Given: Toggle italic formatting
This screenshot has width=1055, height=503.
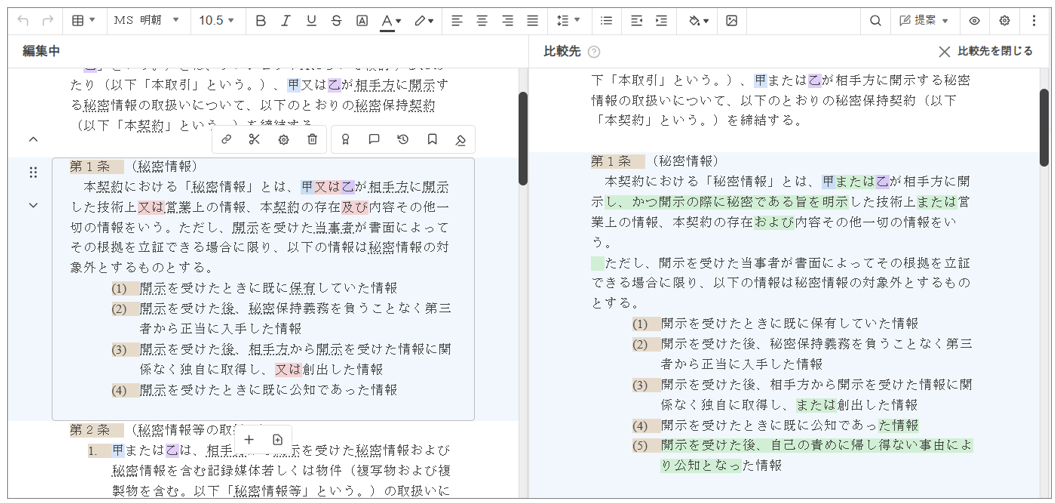Looking at the screenshot, I should pos(286,20).
